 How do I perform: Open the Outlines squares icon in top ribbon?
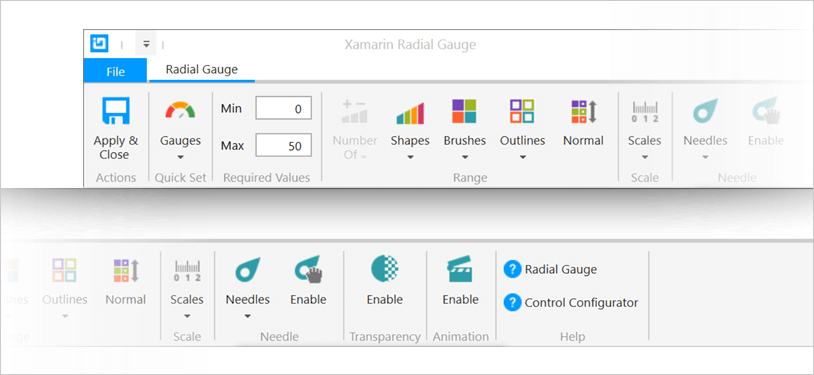[x=522, y=111]
